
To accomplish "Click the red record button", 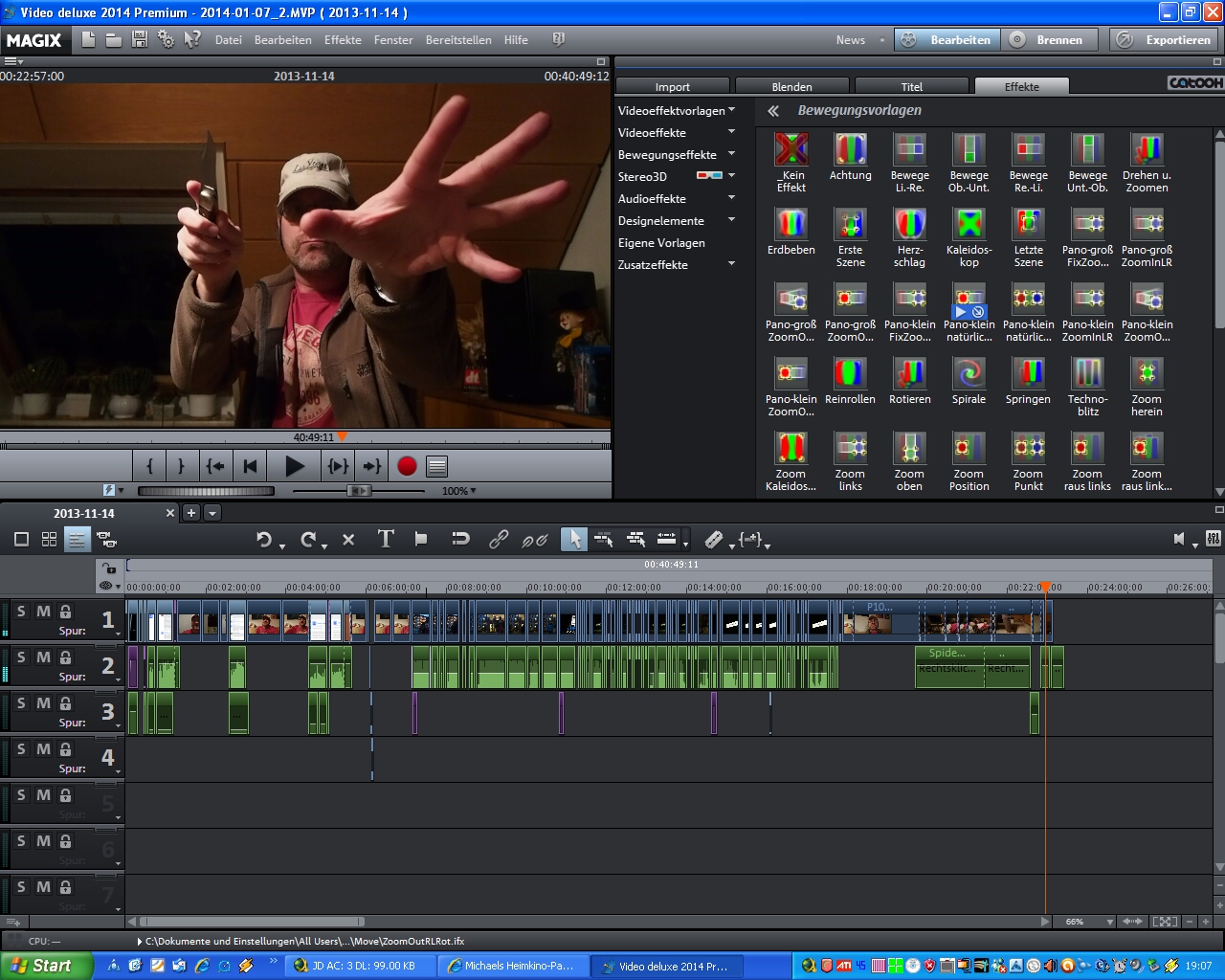I will click(x=407, y=466).
